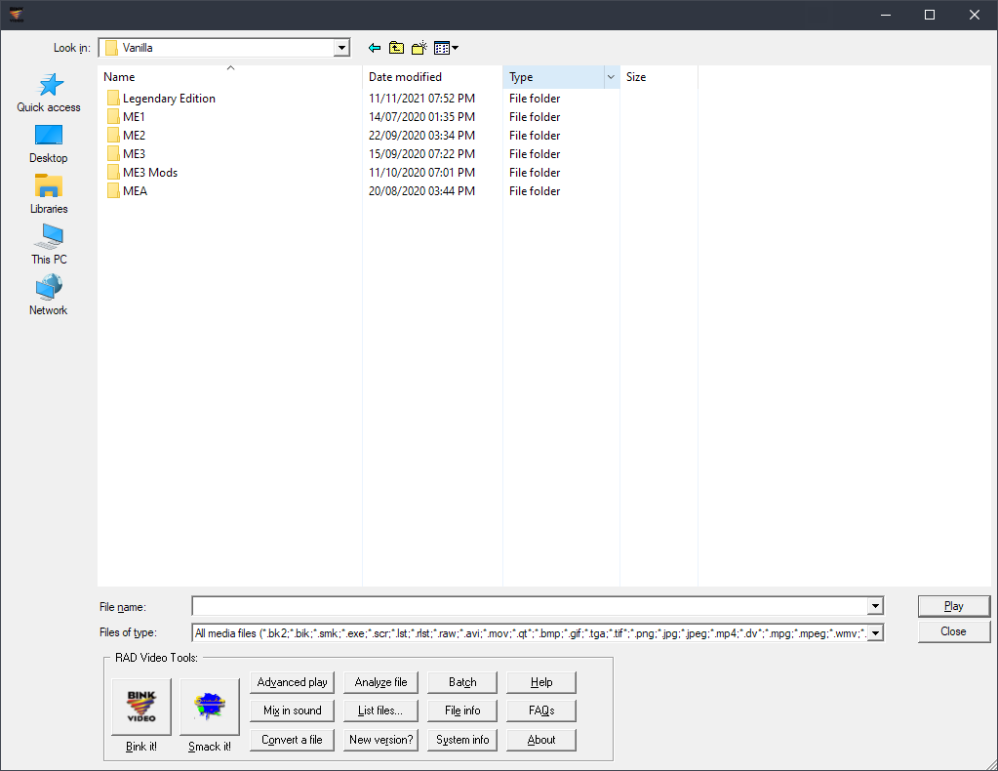
Task: Open the File name history dropdown arrow
Action: [875, 606]
